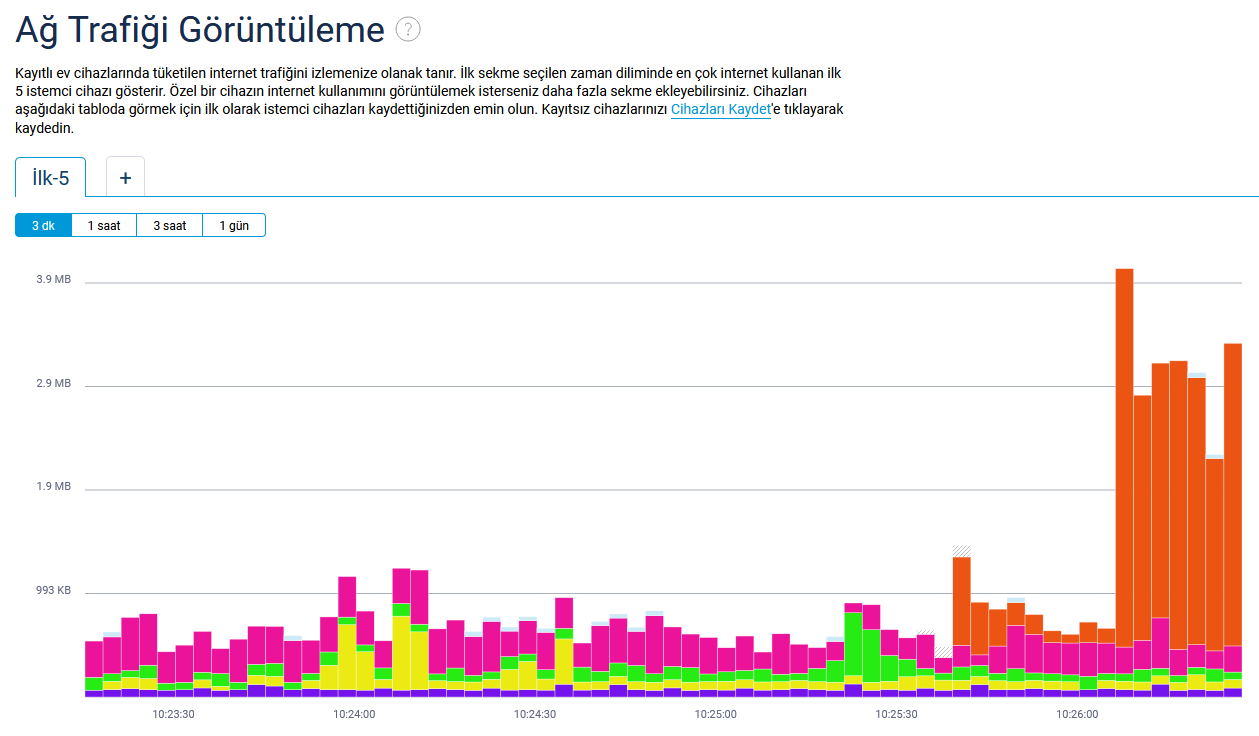Click the 10:25:30 time label
Viewport: 1259px width, 736px height.
[x=896, y=714]
